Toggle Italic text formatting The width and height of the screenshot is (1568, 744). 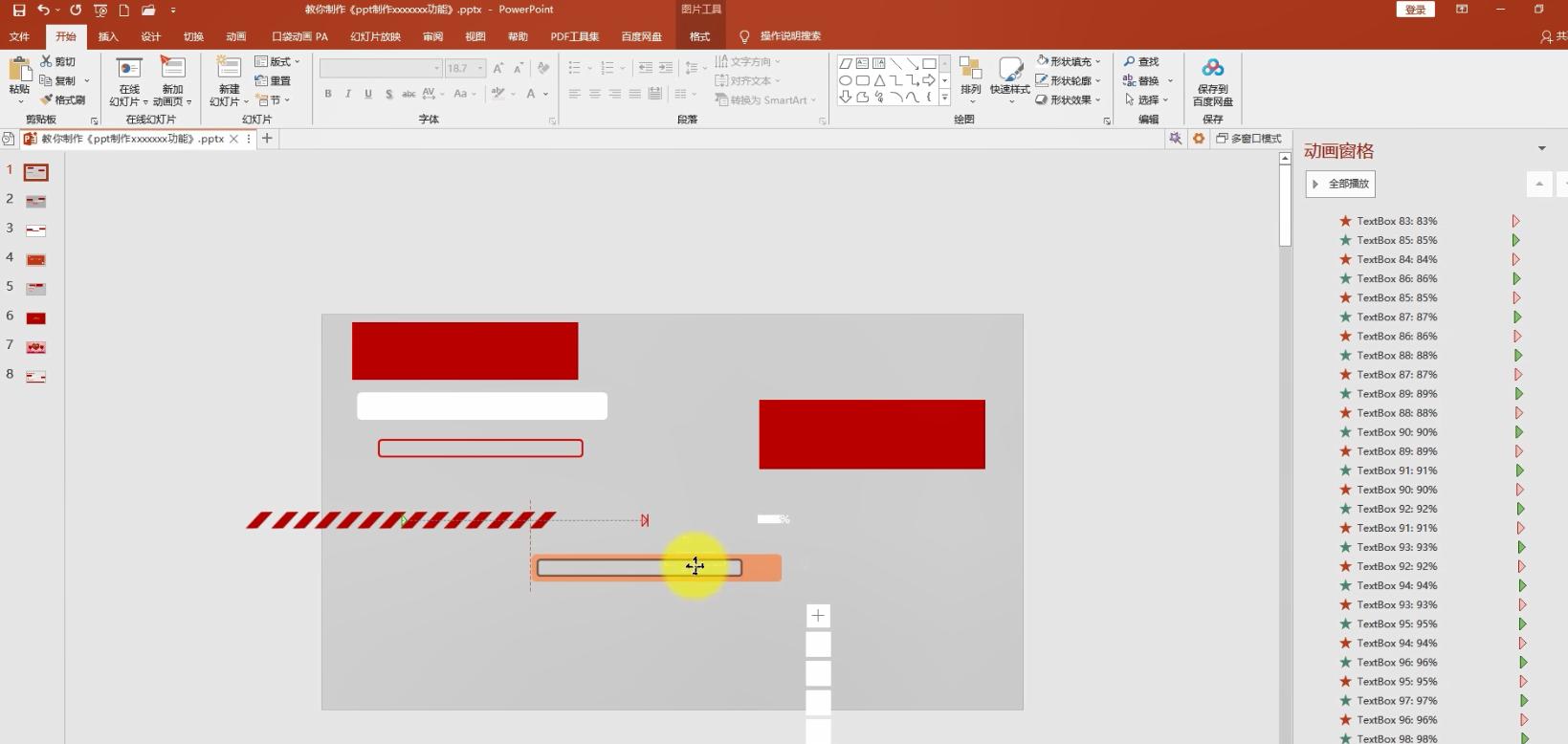tap(348, 94)
